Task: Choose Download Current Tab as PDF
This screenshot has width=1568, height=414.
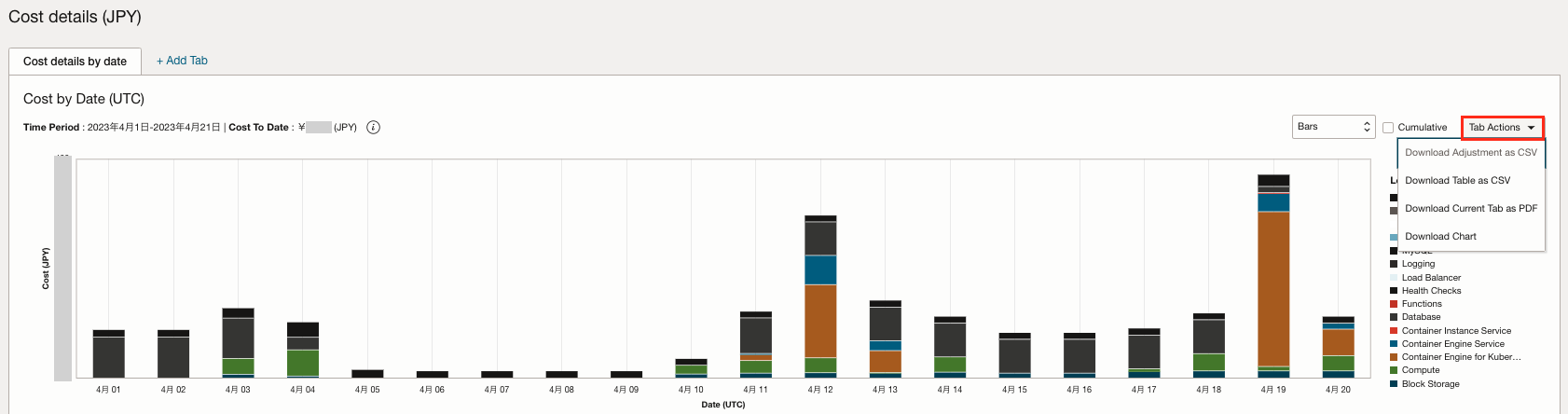Action: point(1470,209)
